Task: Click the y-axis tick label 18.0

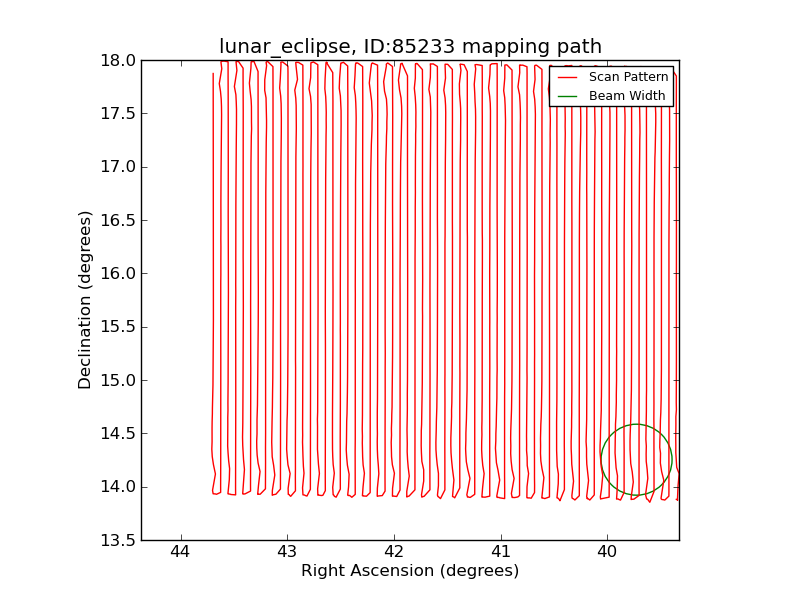Action: point(118,61)
